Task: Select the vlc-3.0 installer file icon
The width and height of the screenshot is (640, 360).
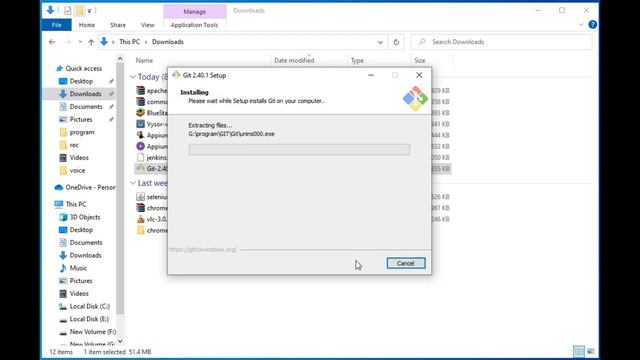Action: pos(140,219)
